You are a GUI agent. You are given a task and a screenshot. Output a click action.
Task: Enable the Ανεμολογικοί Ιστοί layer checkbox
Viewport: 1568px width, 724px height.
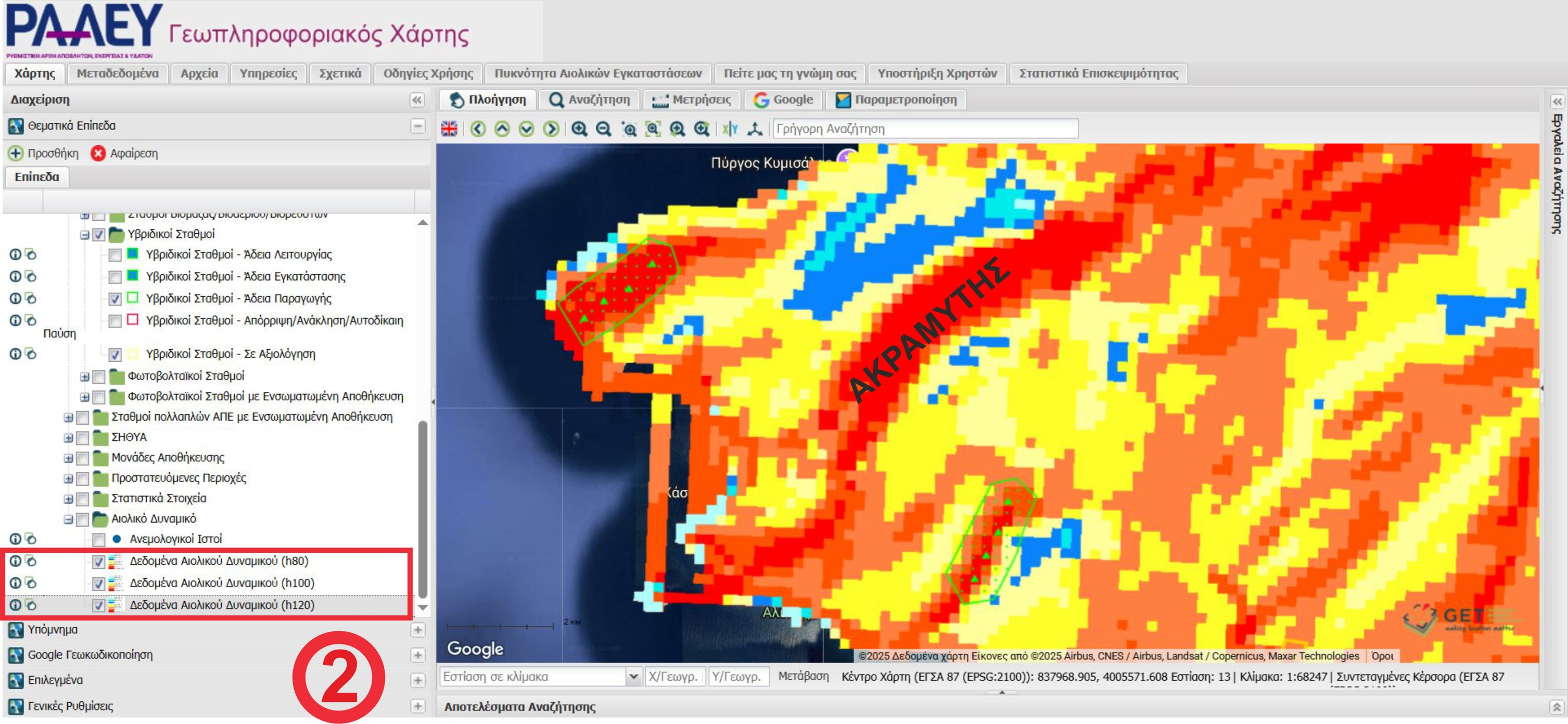[x=98, y=540]
